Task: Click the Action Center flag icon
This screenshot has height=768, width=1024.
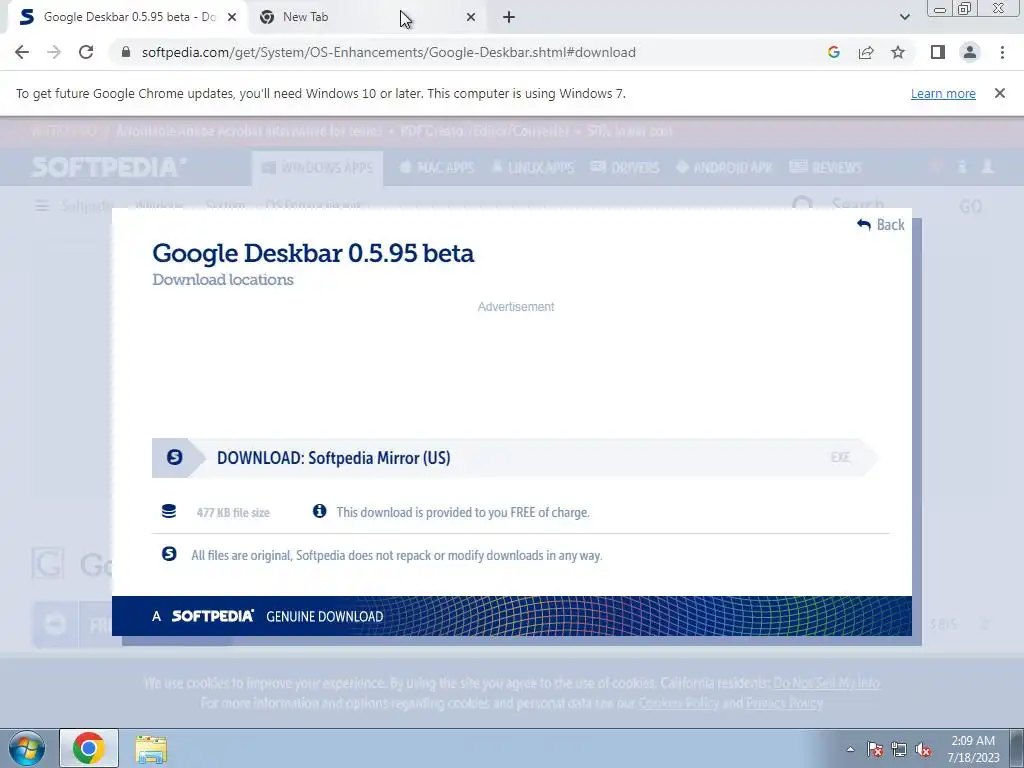Action: click(x=874, y=749)
